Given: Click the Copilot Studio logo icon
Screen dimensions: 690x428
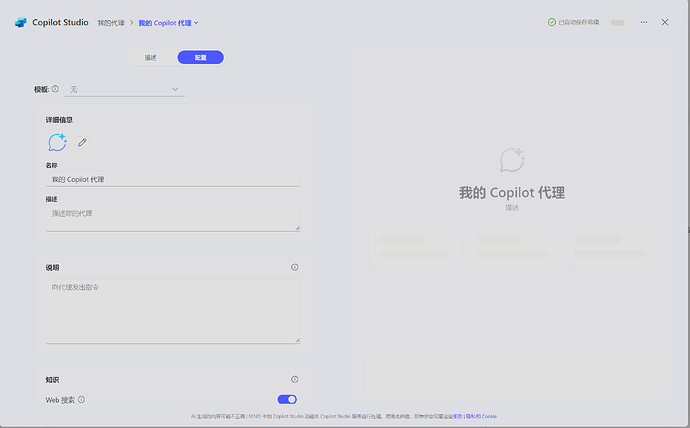Looking at the screenshot, I should (x=21, y=22).
